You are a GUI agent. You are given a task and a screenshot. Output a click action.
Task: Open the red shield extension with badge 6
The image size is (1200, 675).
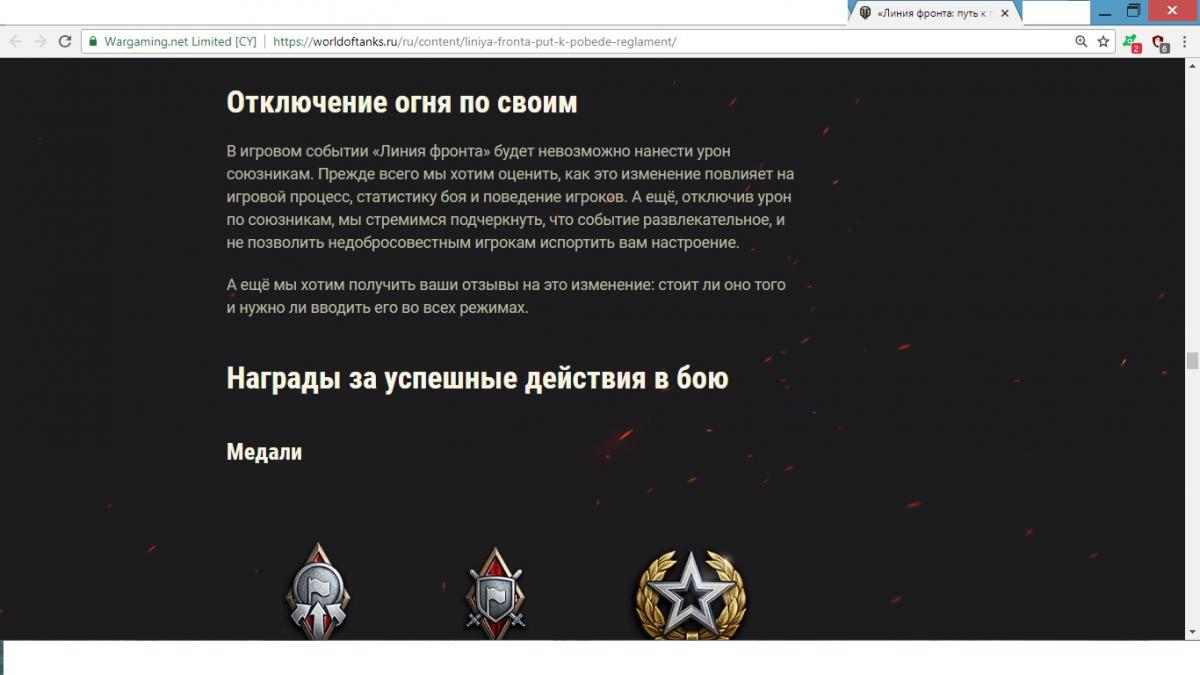coord(1159,43)
